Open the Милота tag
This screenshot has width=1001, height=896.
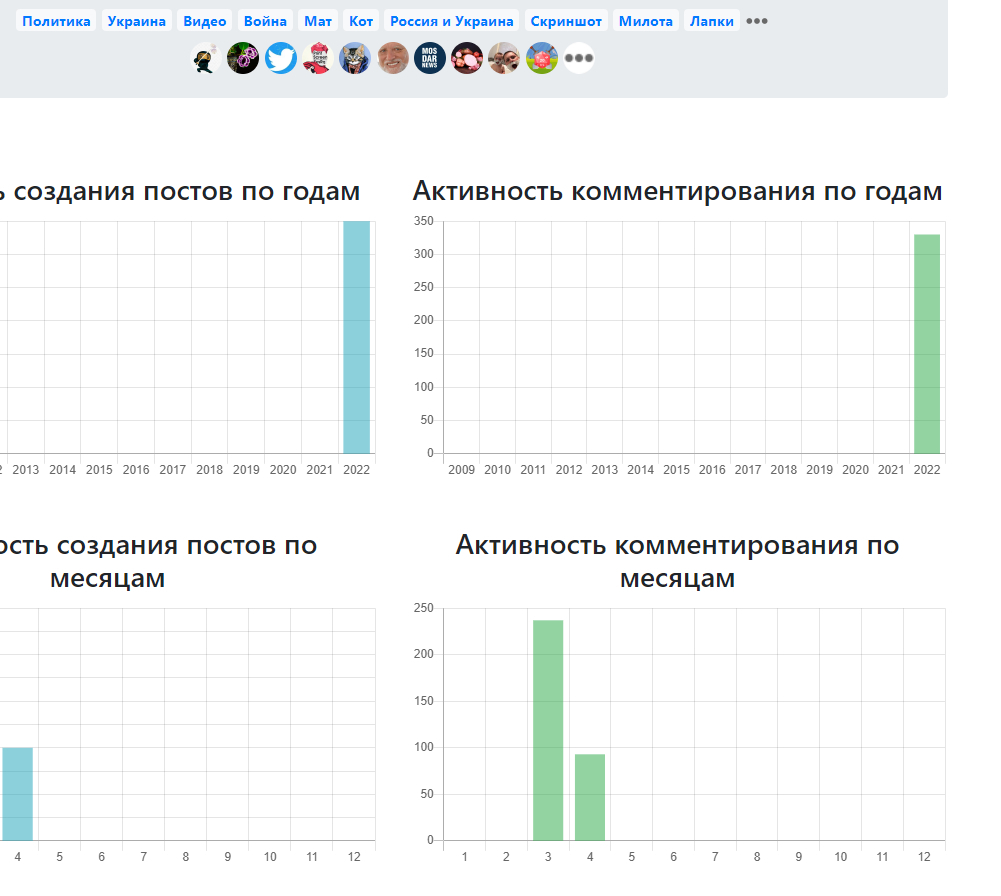645,21
